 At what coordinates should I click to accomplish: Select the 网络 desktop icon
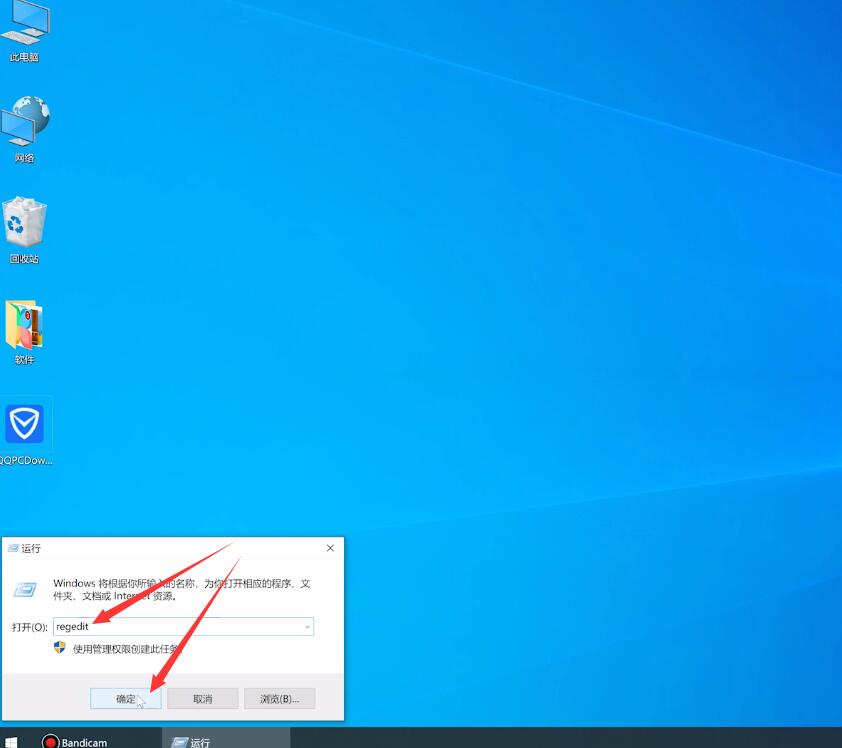25,129
